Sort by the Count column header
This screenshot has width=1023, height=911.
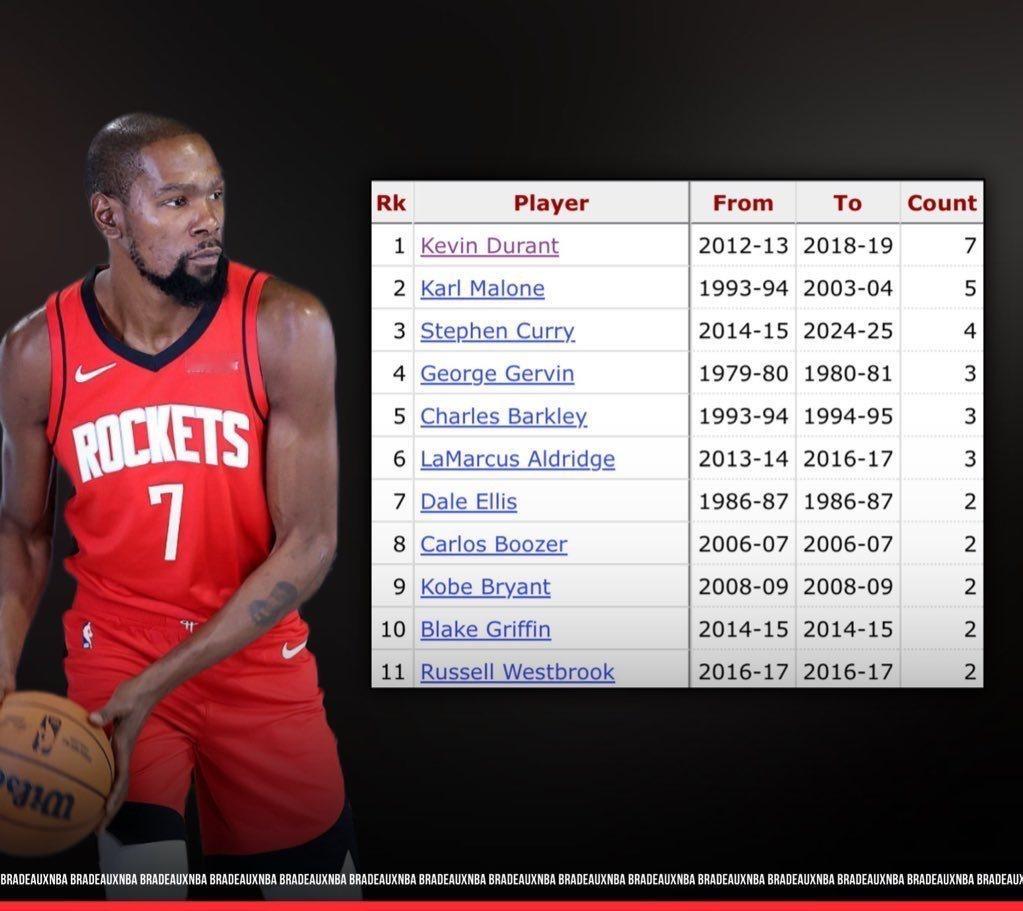pyautogui.click(x=941, y=203)
